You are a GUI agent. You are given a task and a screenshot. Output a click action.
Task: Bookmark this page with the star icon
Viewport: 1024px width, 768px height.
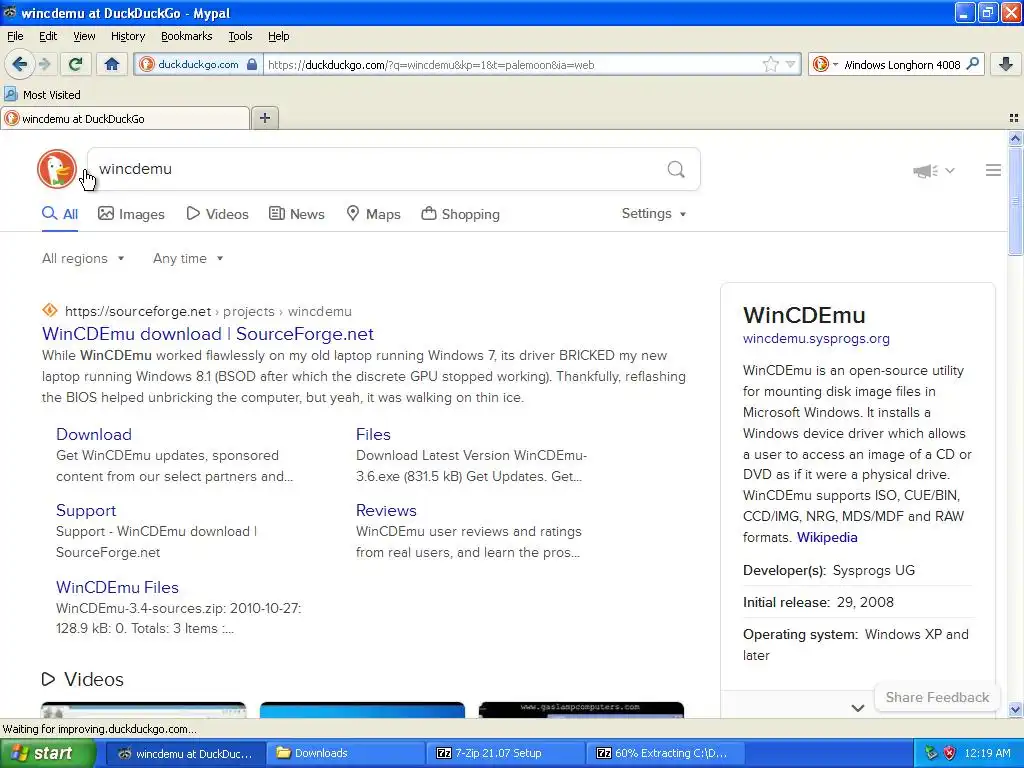coord(771,64)
